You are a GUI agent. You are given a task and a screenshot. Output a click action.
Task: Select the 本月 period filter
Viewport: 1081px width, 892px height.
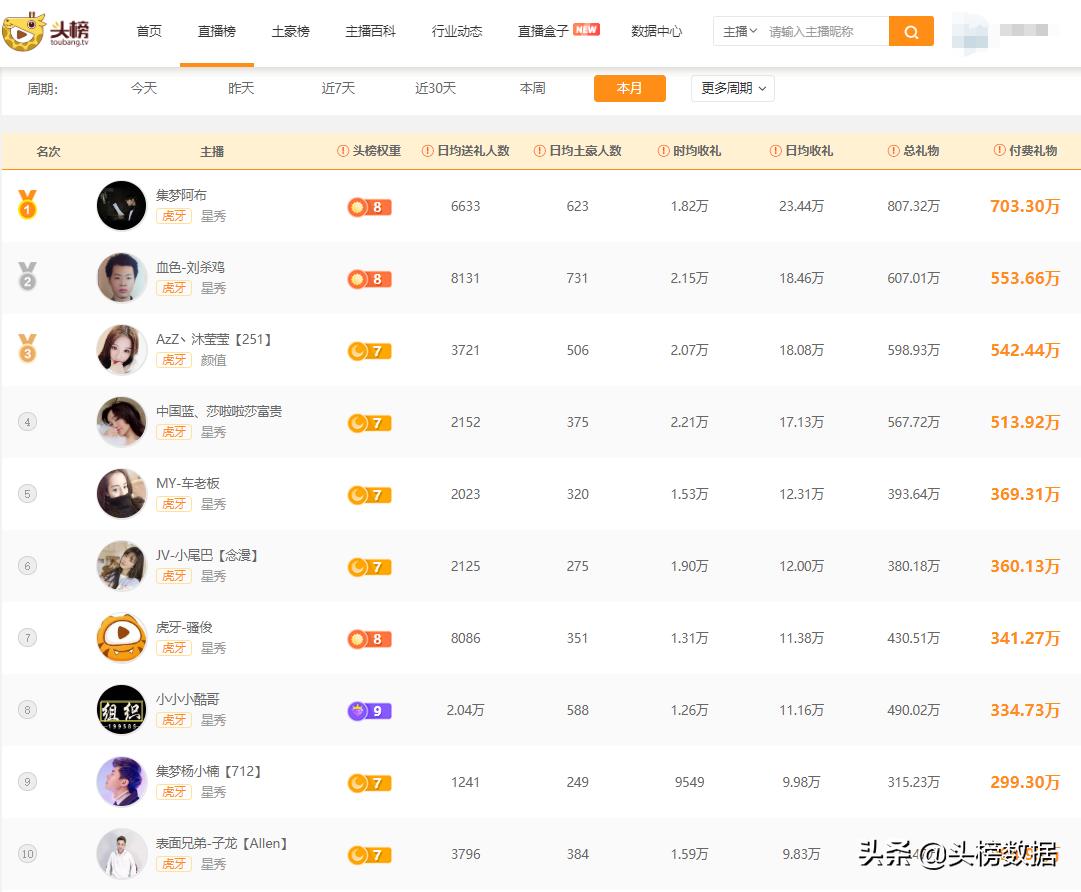tap(629, 88)
